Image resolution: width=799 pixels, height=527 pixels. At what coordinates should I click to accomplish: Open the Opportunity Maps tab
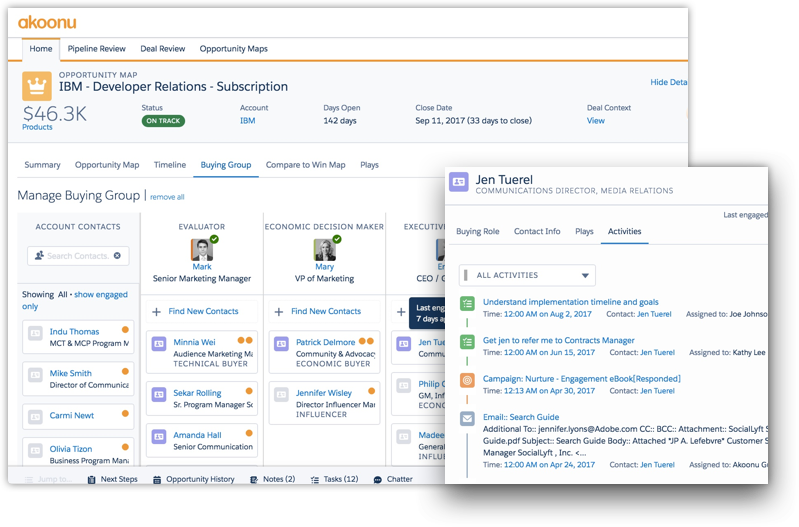click(x=233, y=49)
